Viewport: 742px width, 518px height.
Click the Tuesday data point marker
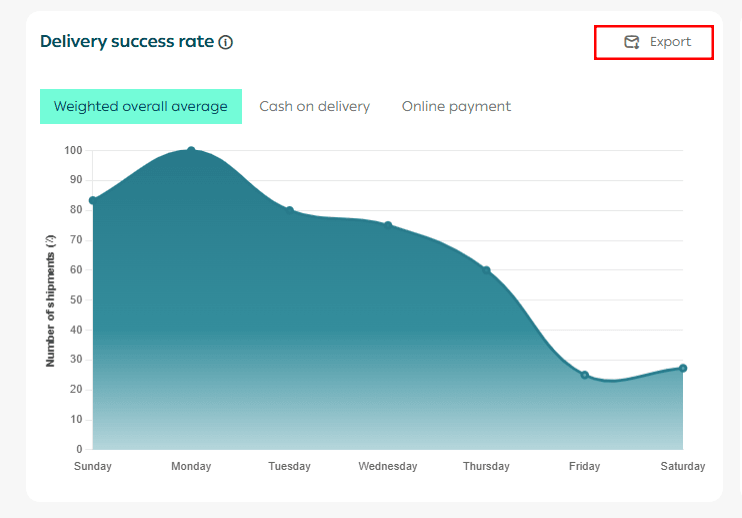point(290,210)
